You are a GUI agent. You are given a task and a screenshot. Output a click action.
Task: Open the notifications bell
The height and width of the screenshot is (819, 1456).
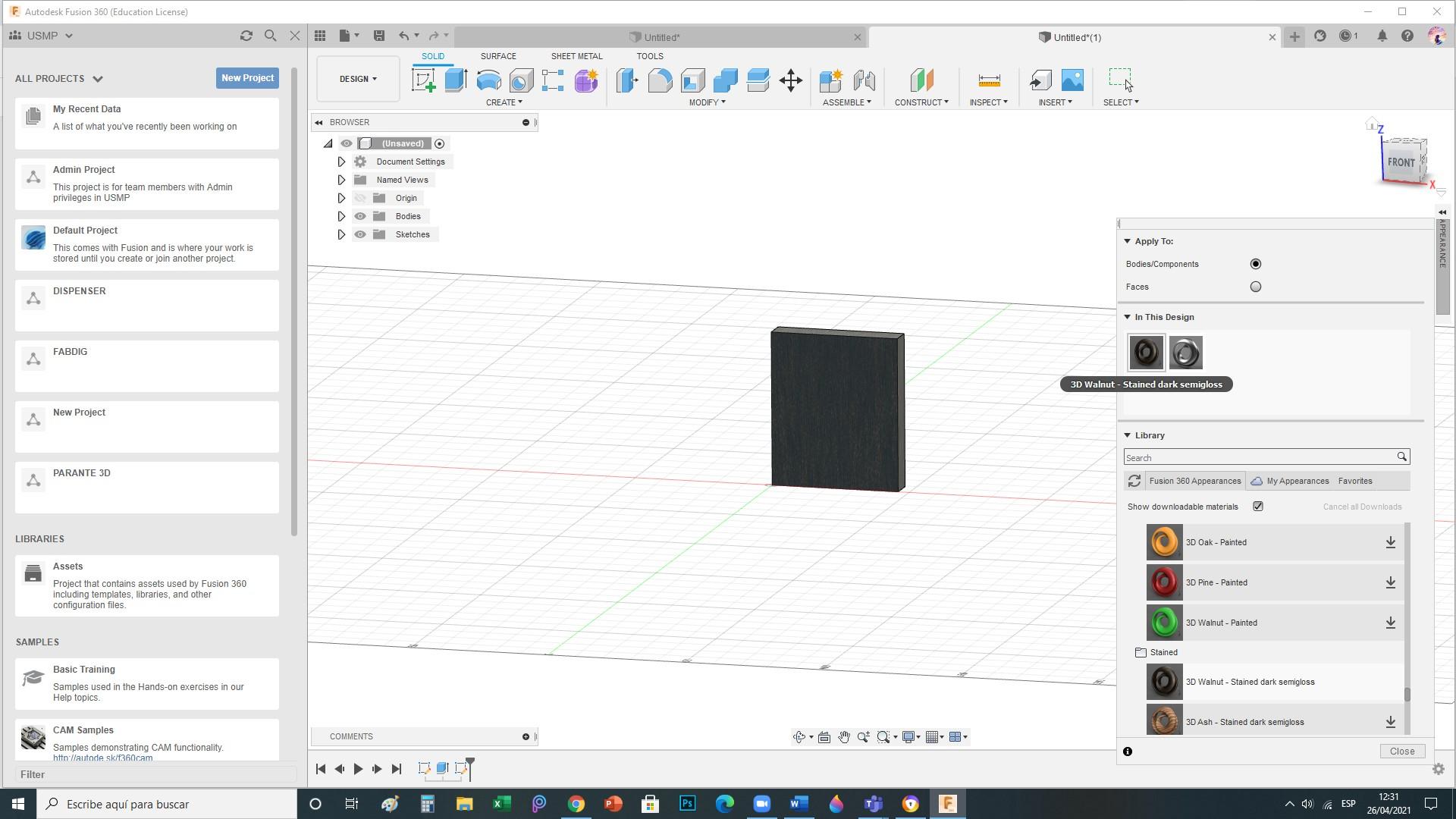pos(1382,36)
